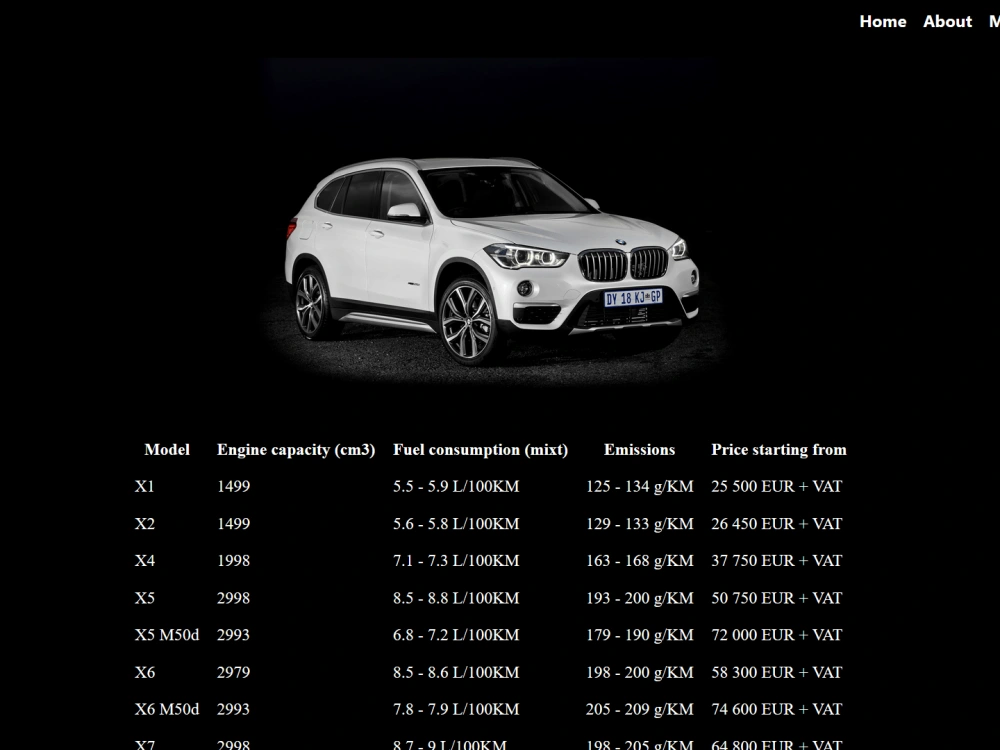Image resolution: width=1000 pixels, height=750 pixels.
Task: Open the Home navigation link
Action: [x=883, y=22]
